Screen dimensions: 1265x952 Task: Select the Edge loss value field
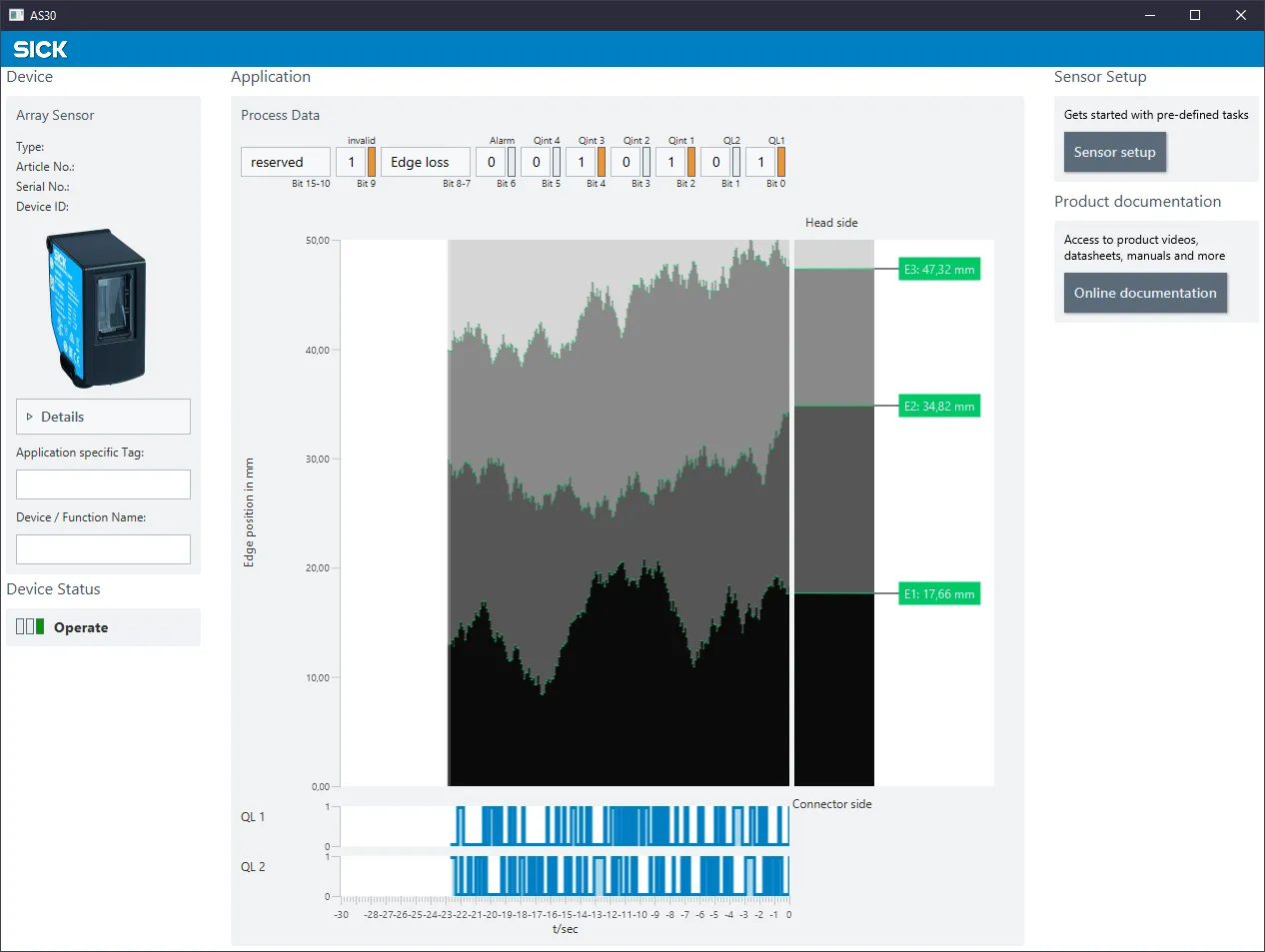pyautogui.click(x=426, y=162)
